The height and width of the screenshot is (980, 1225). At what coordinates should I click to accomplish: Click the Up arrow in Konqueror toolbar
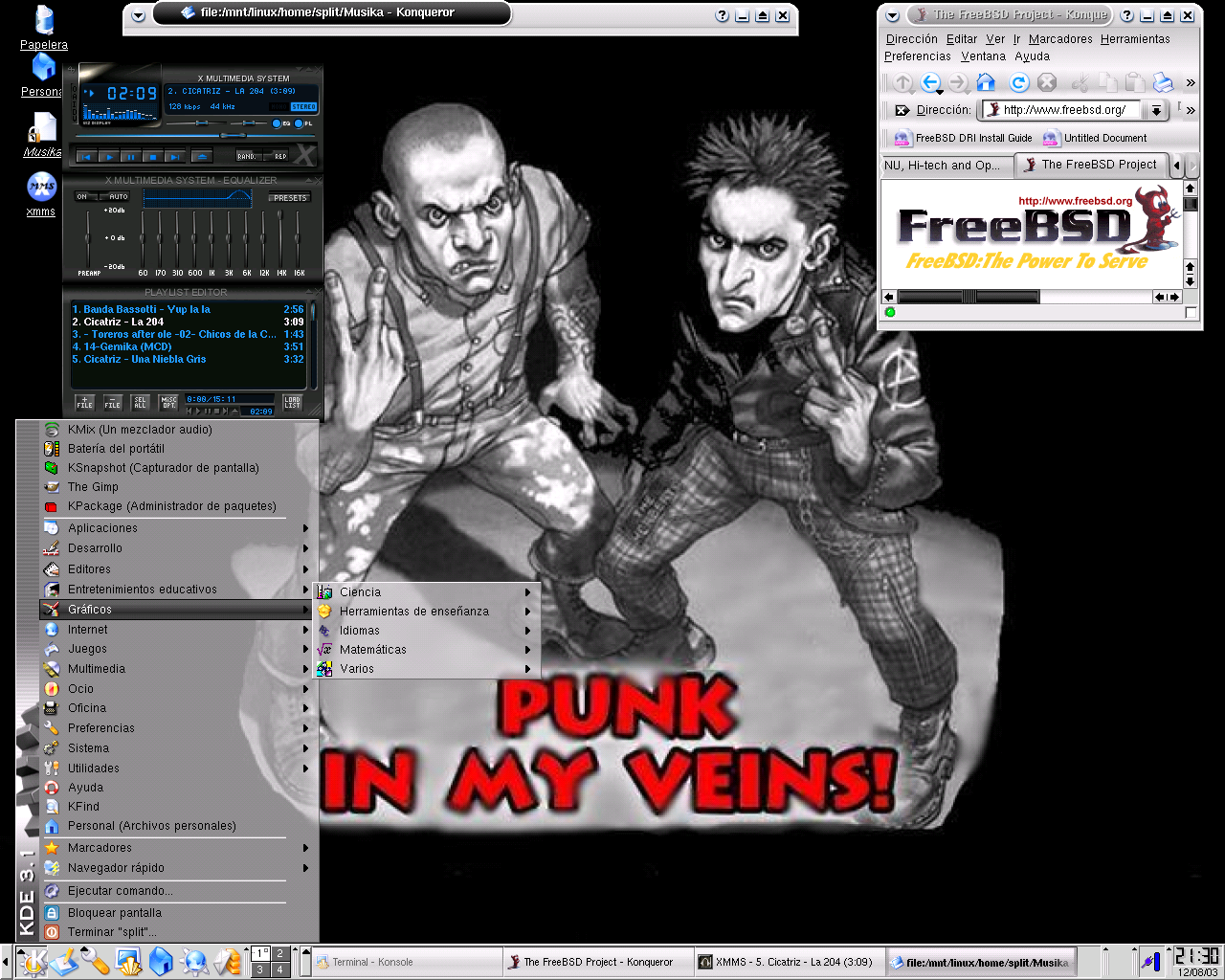[x=902, y=83]
